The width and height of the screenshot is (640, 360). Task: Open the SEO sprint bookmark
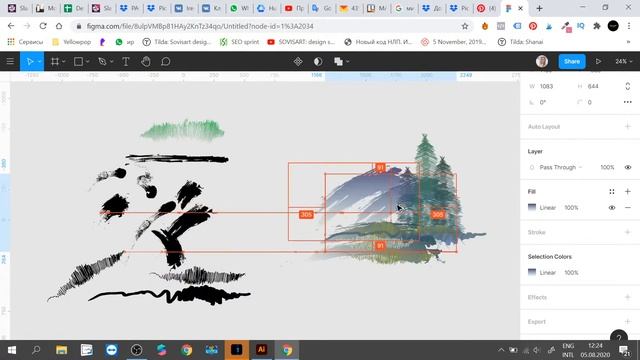coord(240,42)
